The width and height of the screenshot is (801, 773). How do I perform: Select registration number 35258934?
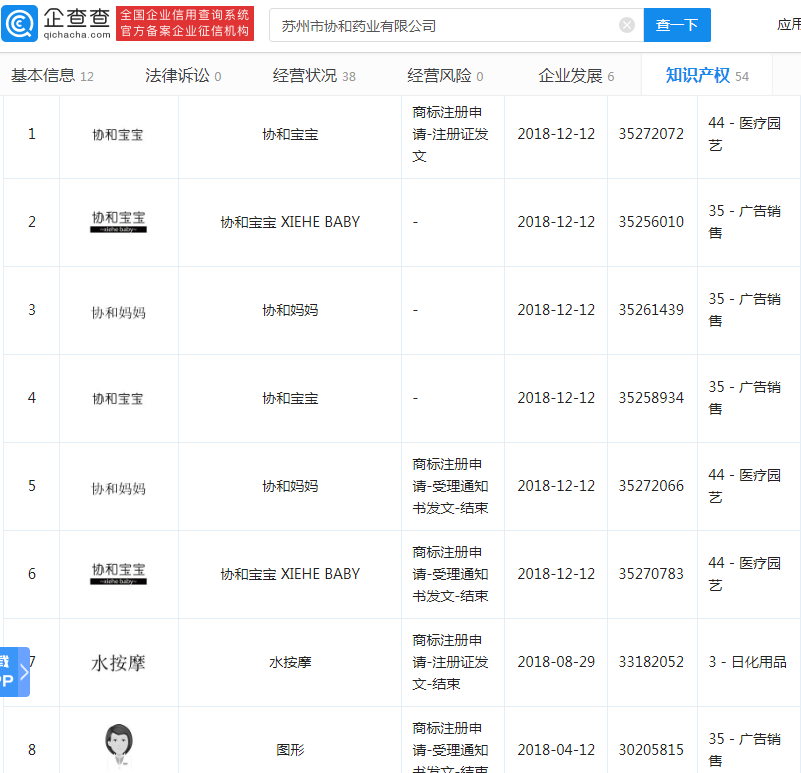point(651,397)
